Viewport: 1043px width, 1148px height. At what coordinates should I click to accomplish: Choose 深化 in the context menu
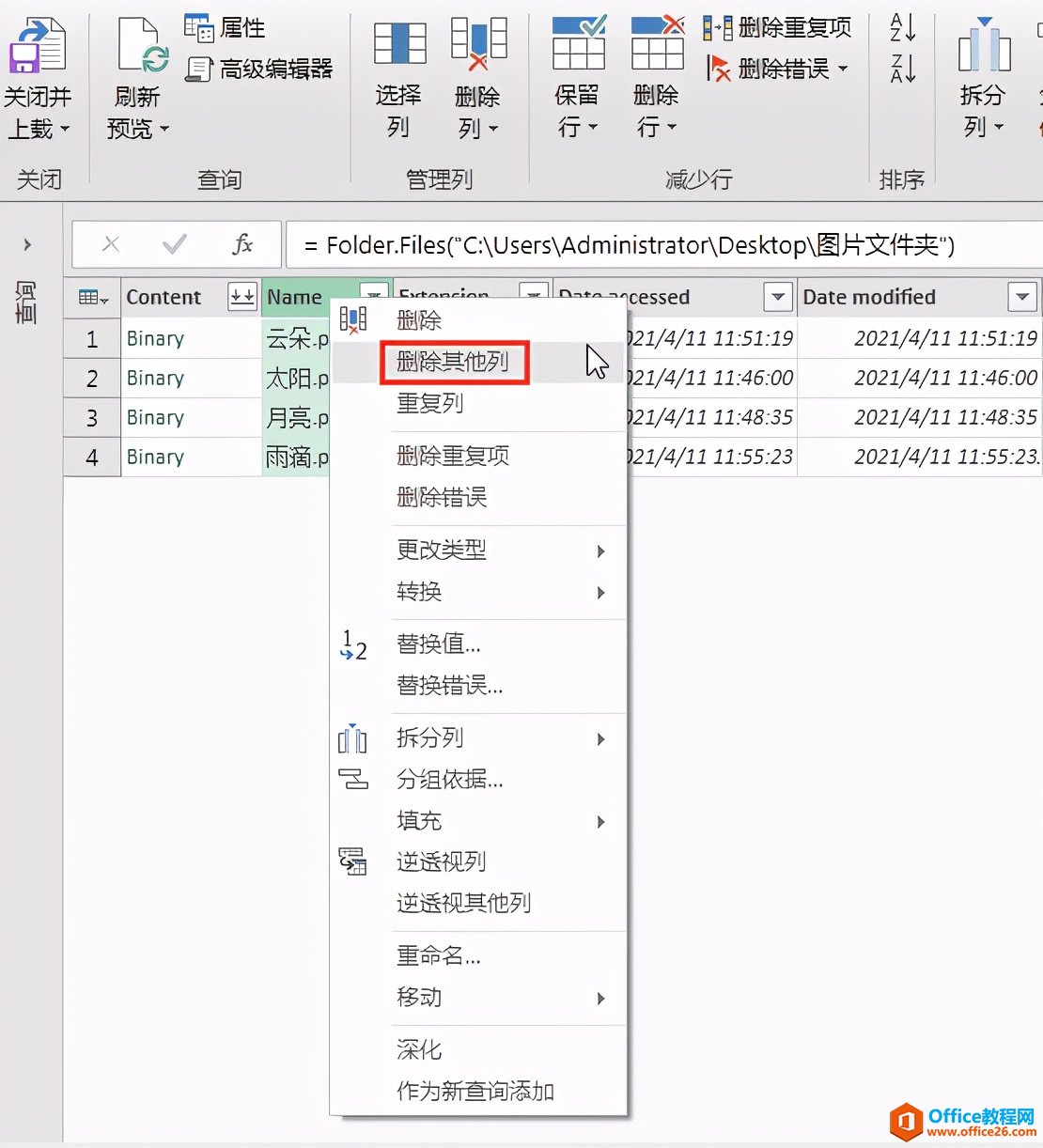(478, 1049)
